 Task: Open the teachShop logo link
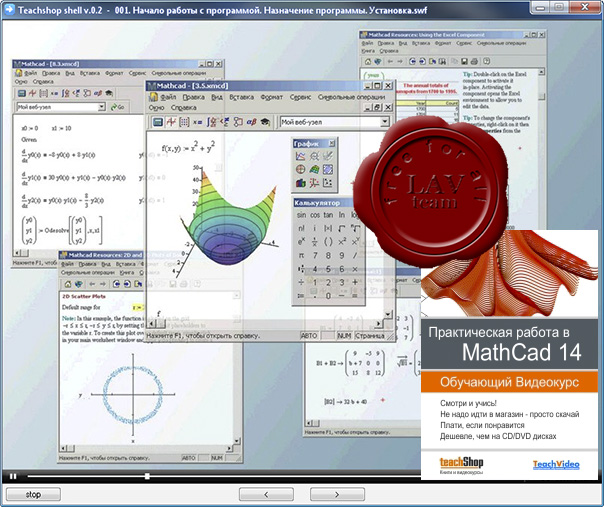pos(461,465)
